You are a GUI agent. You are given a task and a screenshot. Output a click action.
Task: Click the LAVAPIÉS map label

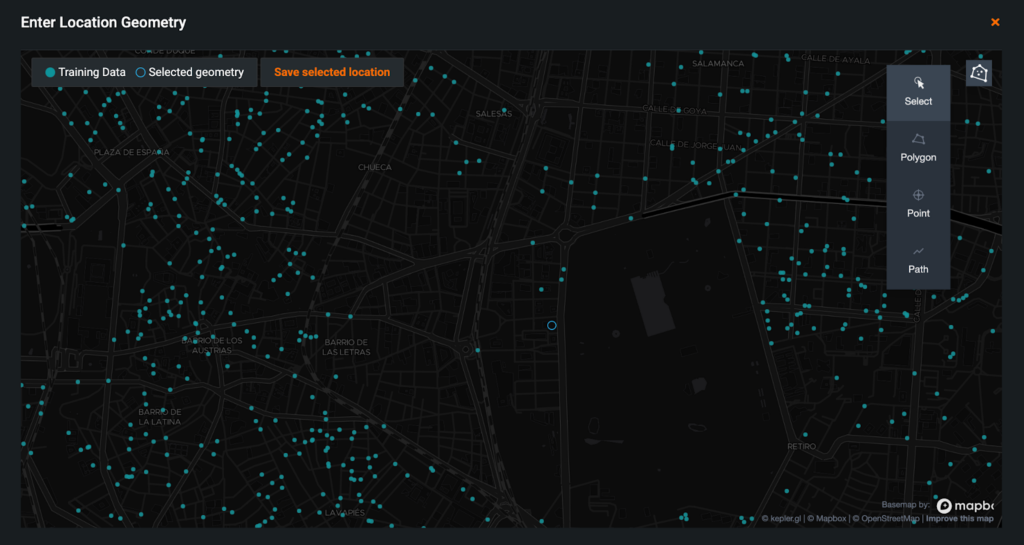pos(344,512)
